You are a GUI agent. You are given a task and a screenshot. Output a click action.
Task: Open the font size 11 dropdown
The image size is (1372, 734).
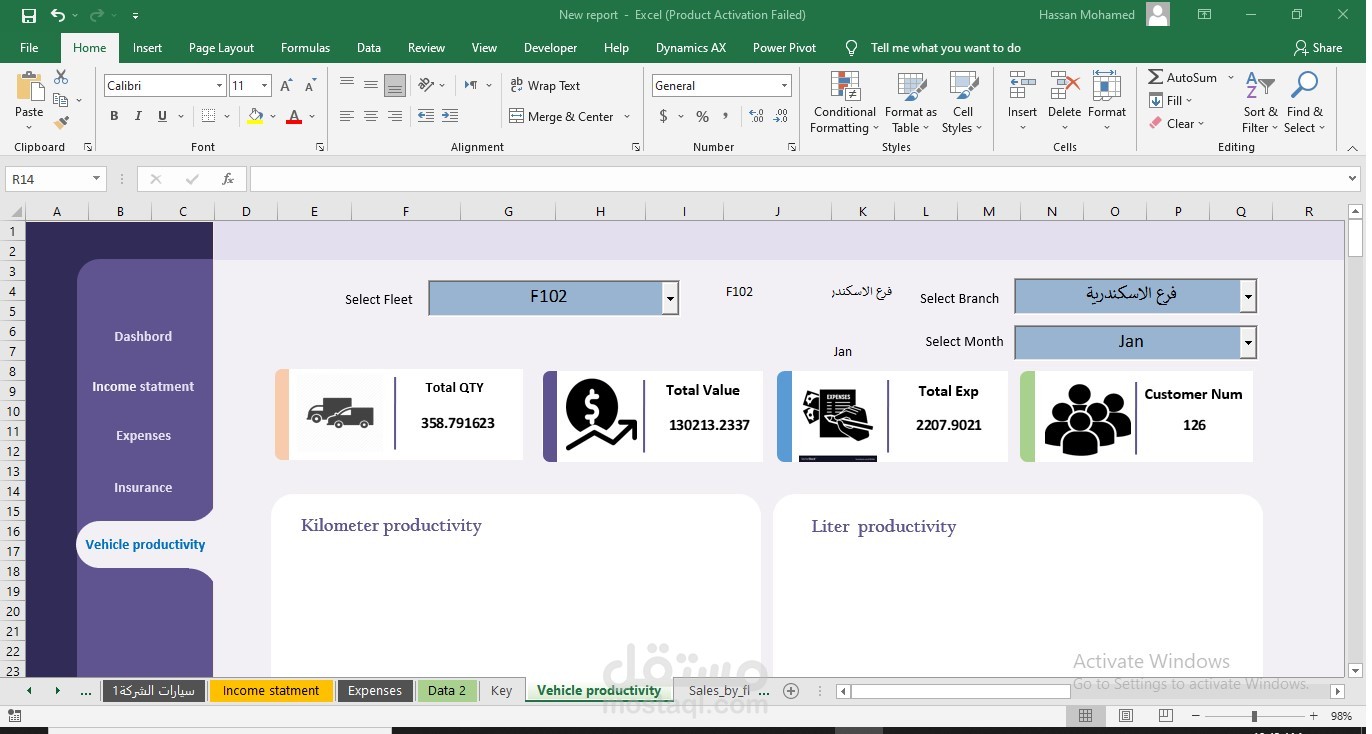(264, 86)
